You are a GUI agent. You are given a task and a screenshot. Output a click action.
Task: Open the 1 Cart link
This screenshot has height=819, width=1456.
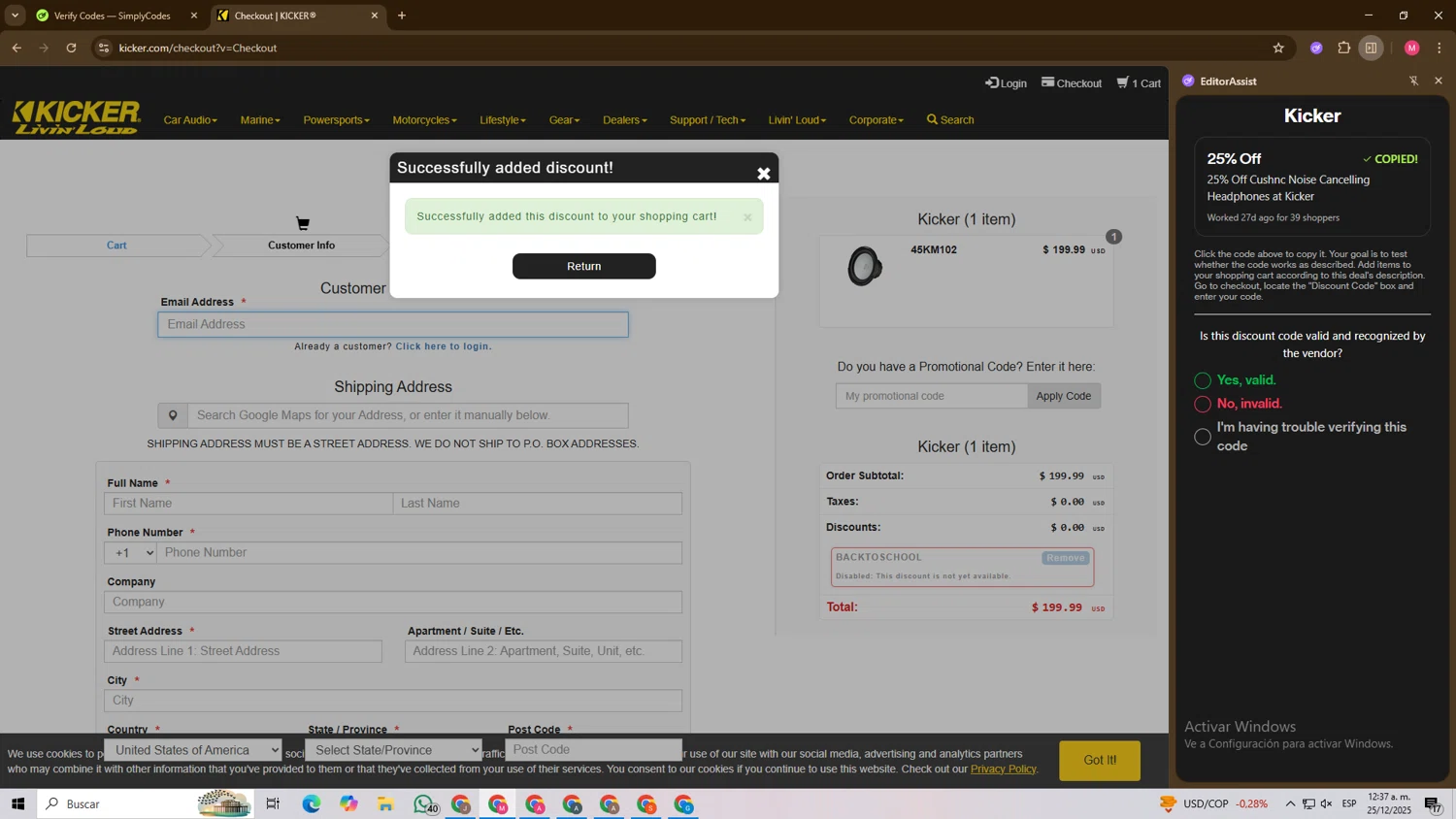click(x=1139, y=83)
